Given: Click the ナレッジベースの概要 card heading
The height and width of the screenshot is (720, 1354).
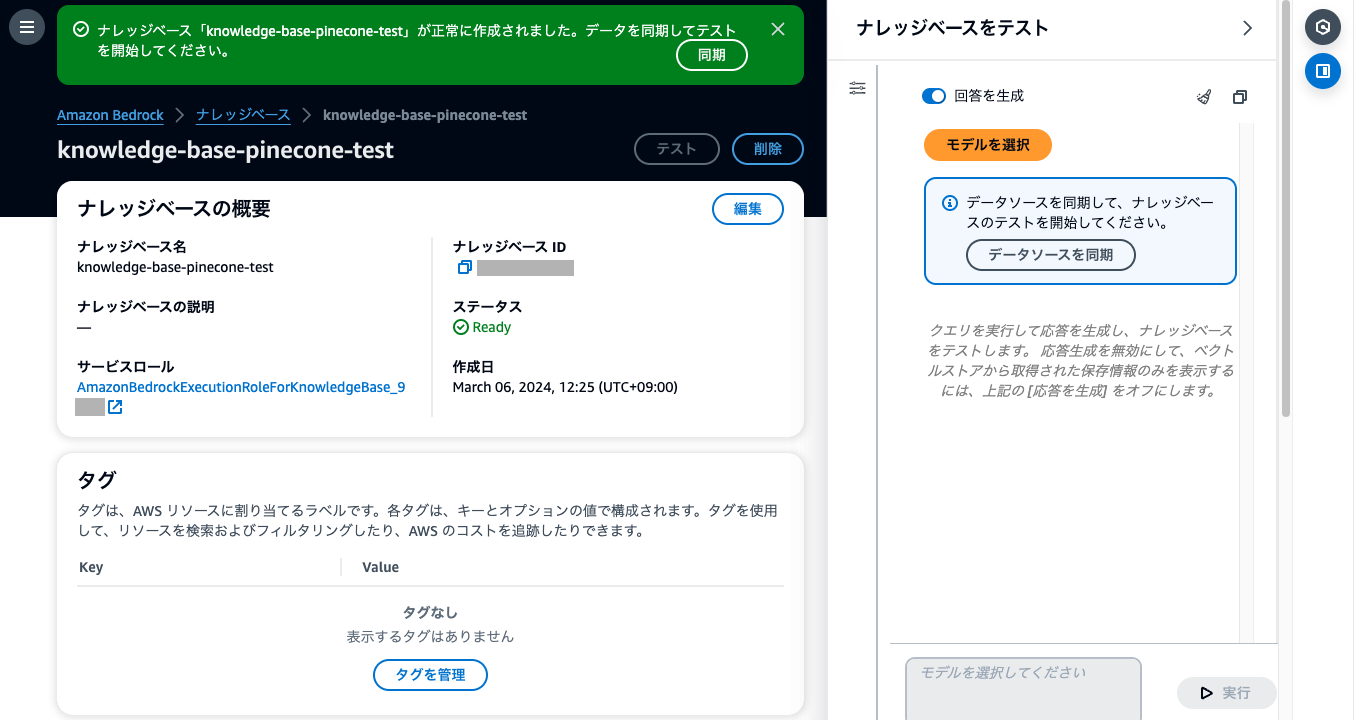Looking at the screenshot, I should tap(174, 208).
